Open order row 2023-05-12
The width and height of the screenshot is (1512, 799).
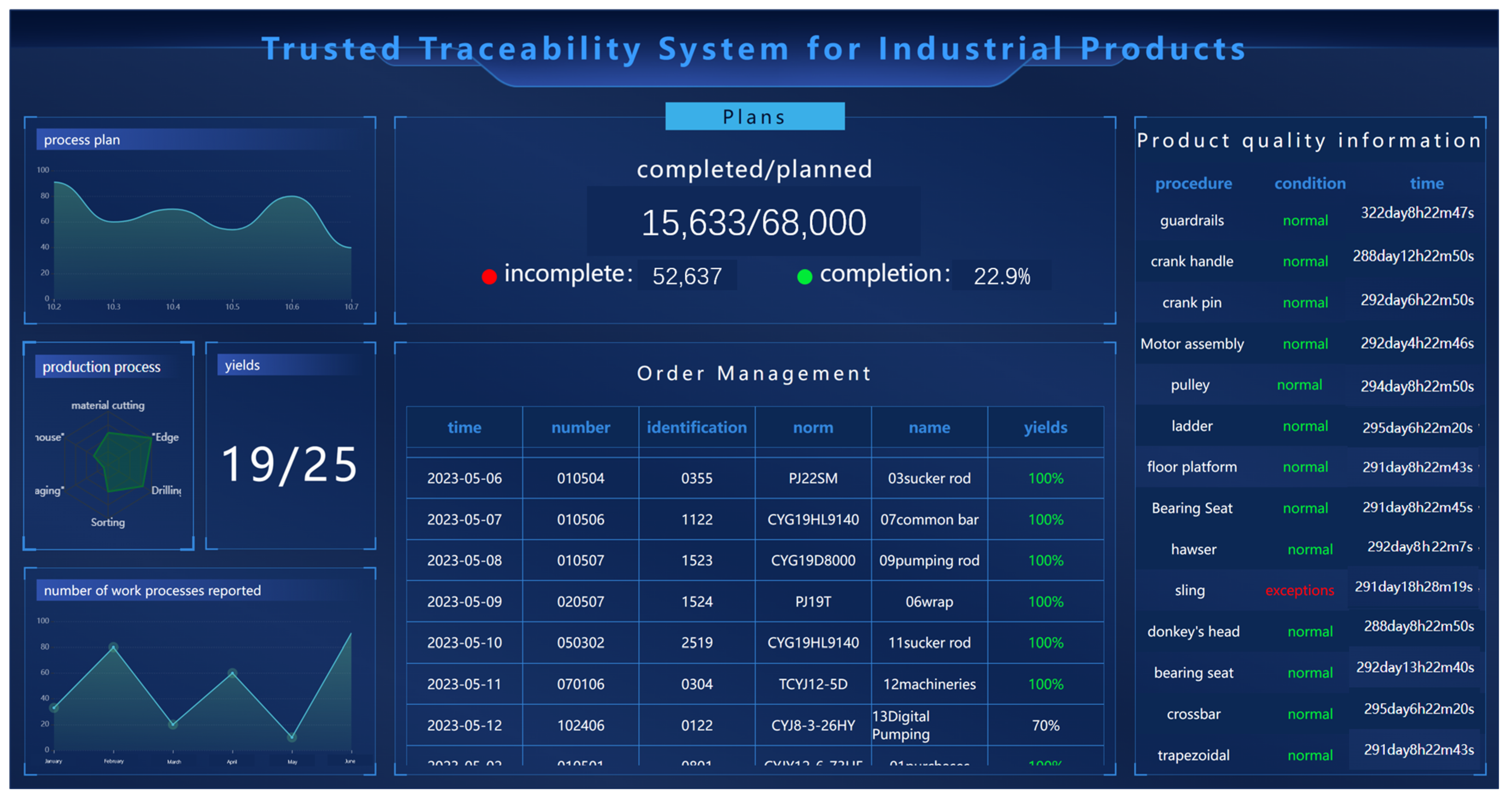pyautogui.click(x=464, y=726)
